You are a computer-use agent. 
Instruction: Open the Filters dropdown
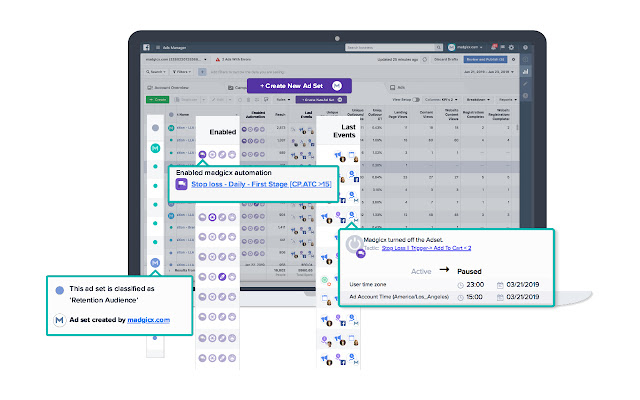[182, 72]
